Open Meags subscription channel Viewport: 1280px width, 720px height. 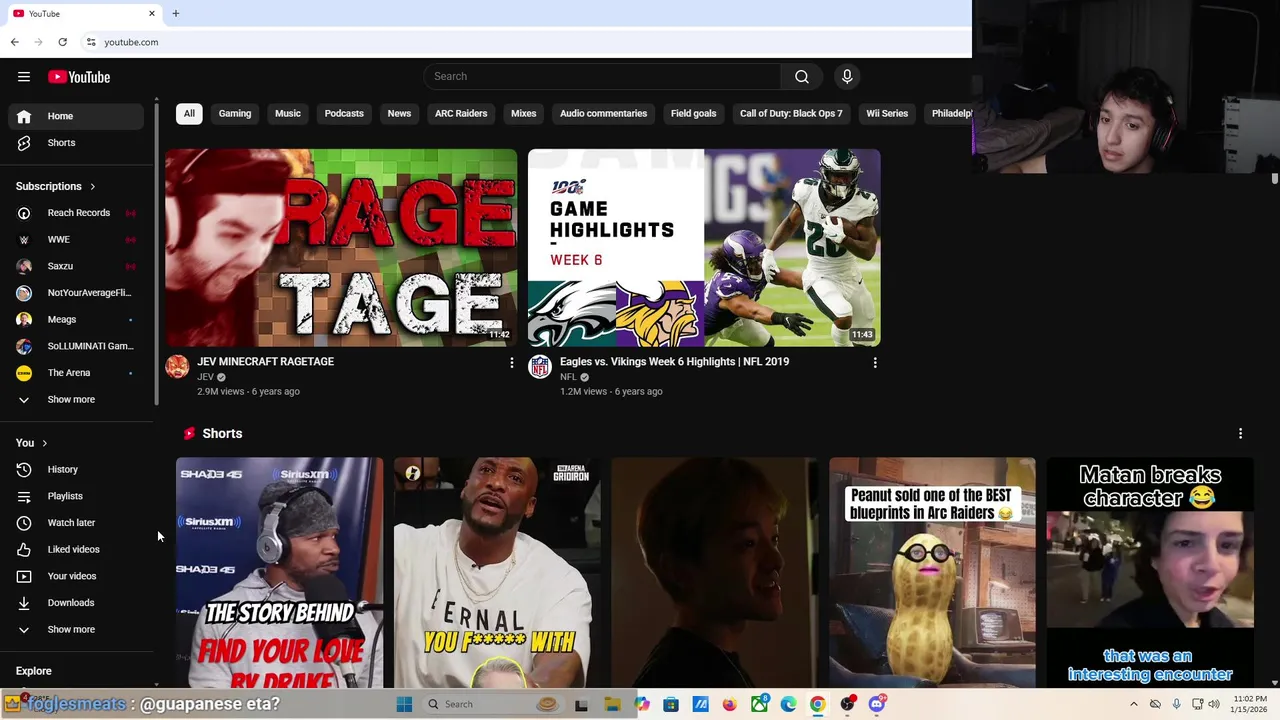[76, 320]
